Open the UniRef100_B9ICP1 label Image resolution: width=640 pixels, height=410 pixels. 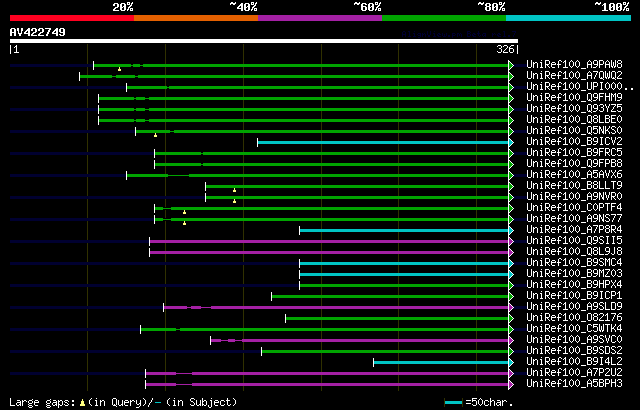574,296
